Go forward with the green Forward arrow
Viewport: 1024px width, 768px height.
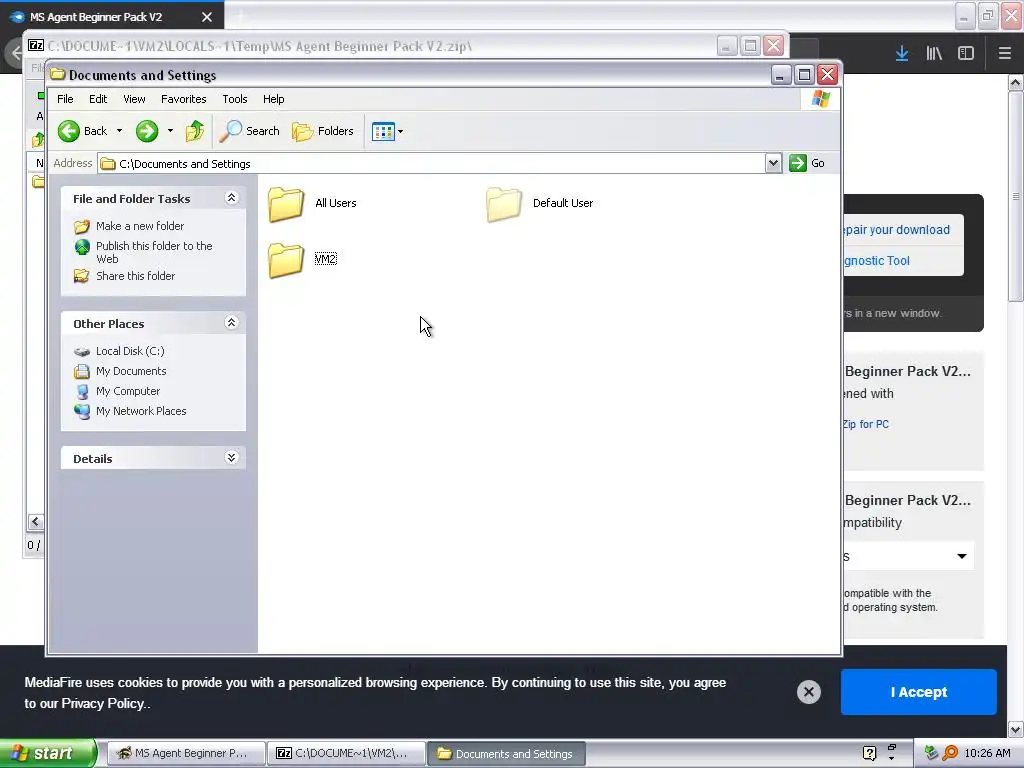[147, 131]
